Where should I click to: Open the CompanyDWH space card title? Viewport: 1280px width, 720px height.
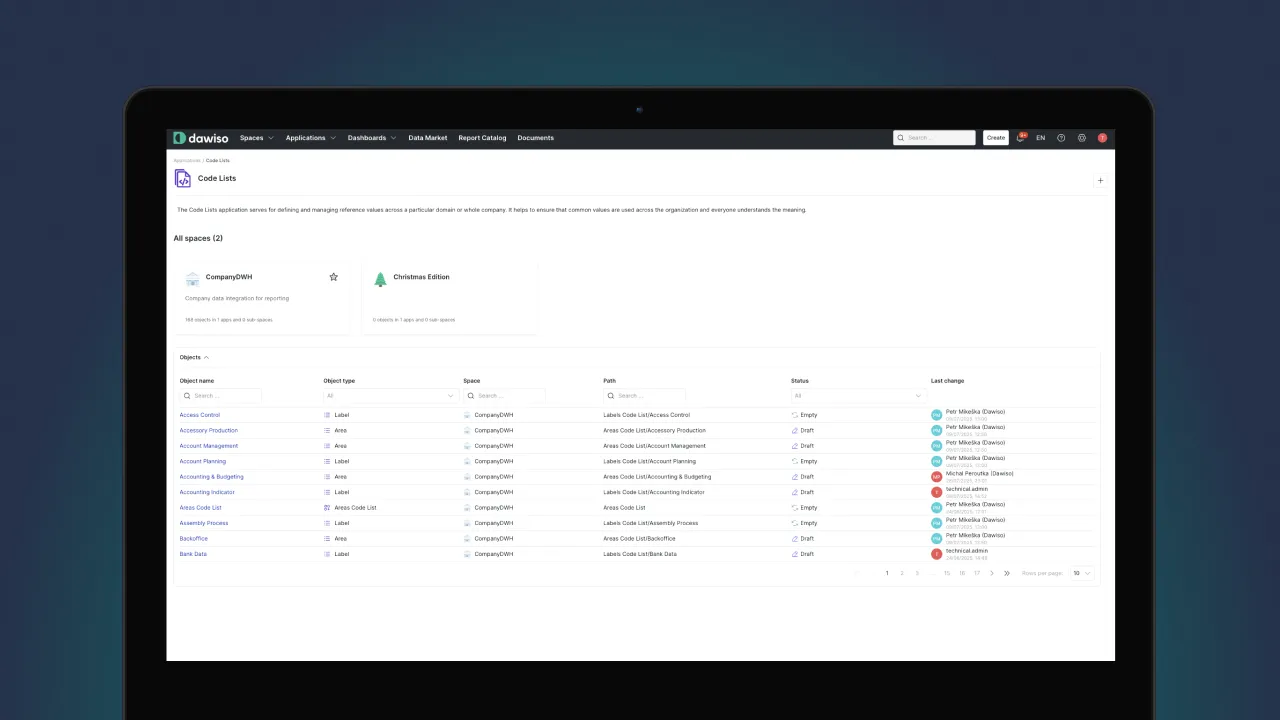[229, 277]
